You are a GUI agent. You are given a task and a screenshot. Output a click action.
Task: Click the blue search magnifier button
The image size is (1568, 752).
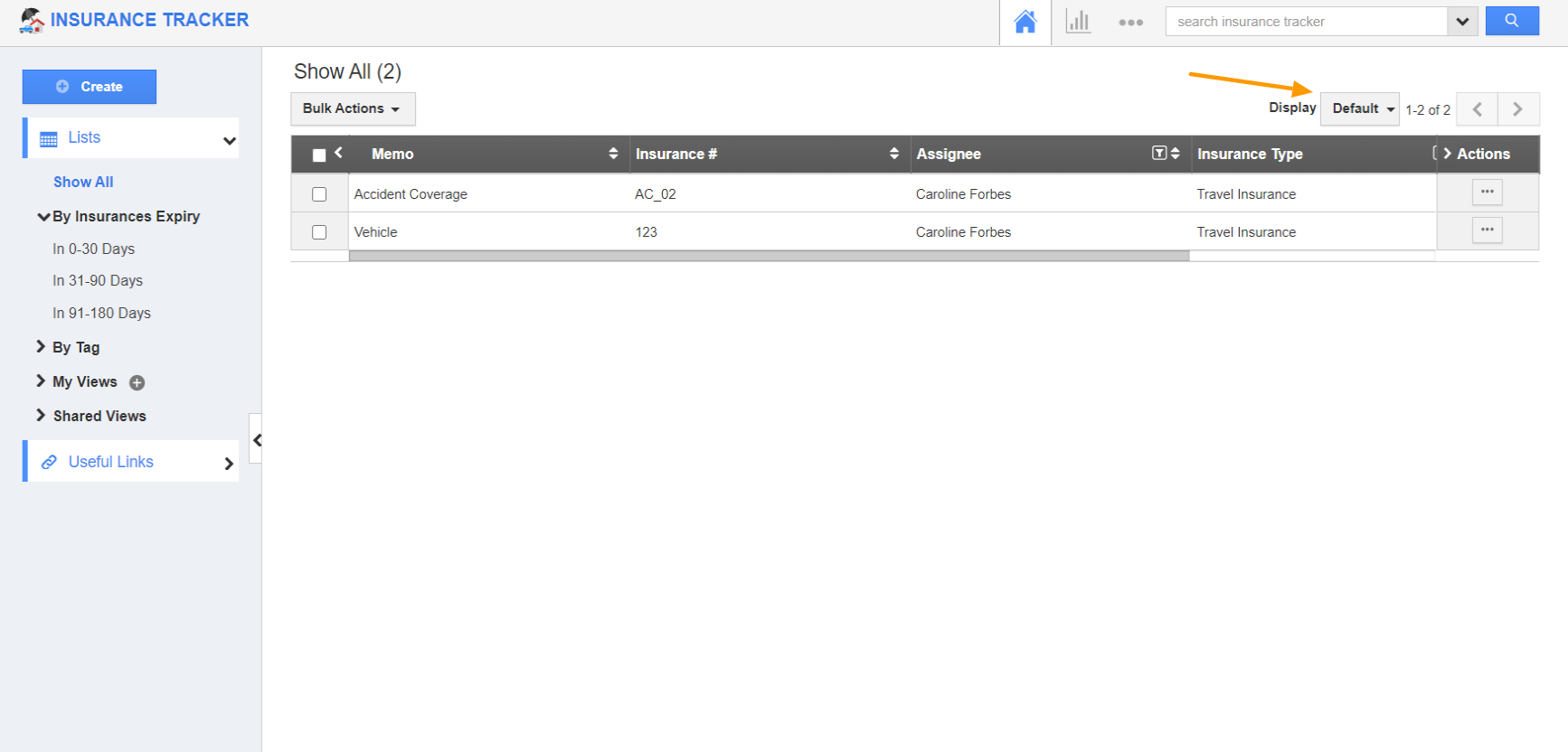coord(1512,21)
